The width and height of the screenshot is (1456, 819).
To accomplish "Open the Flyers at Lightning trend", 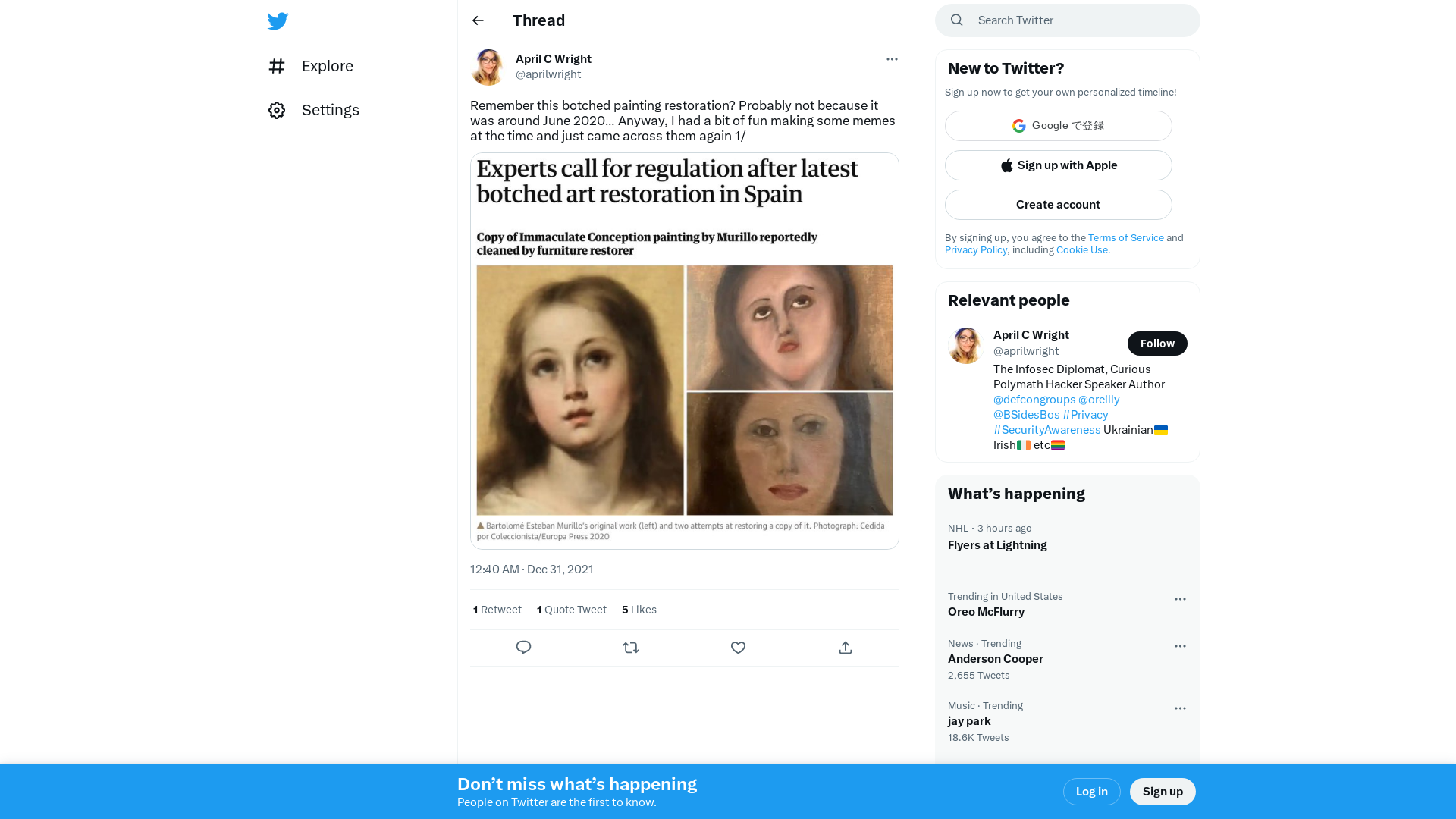I will pos(1068,537).
